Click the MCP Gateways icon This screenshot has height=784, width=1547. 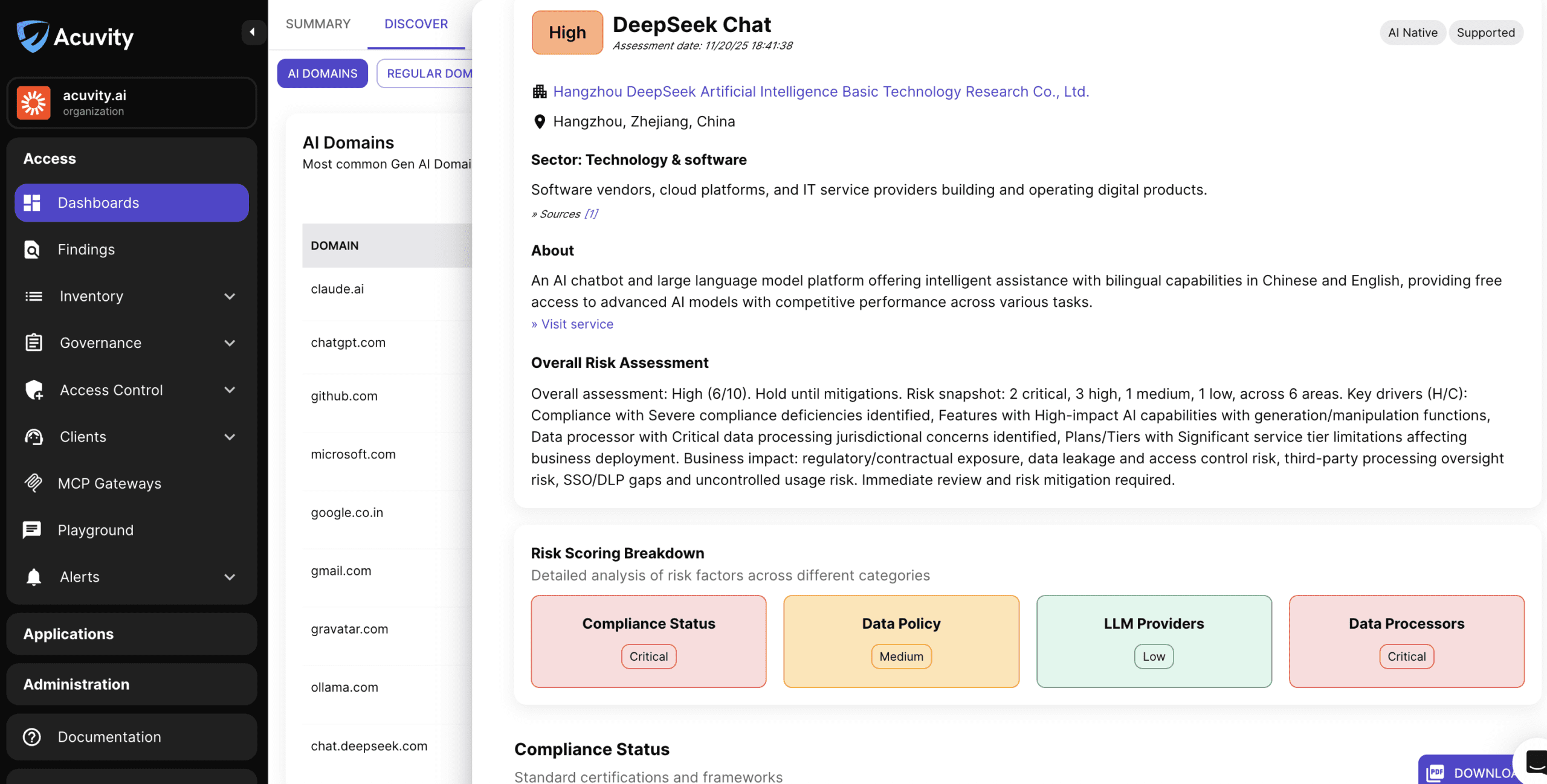point(33,483)
